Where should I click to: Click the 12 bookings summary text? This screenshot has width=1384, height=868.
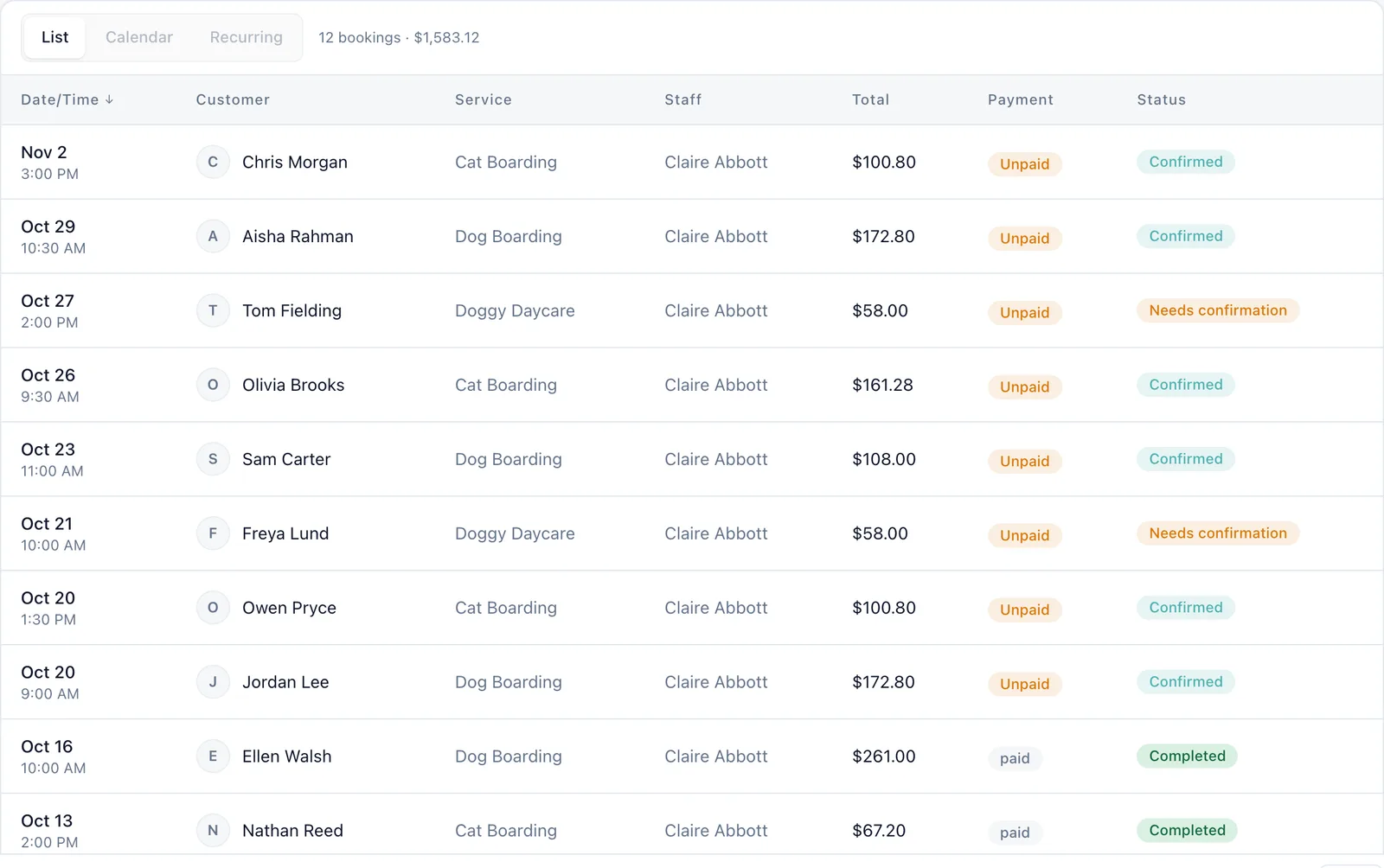[x=399, y=37]
